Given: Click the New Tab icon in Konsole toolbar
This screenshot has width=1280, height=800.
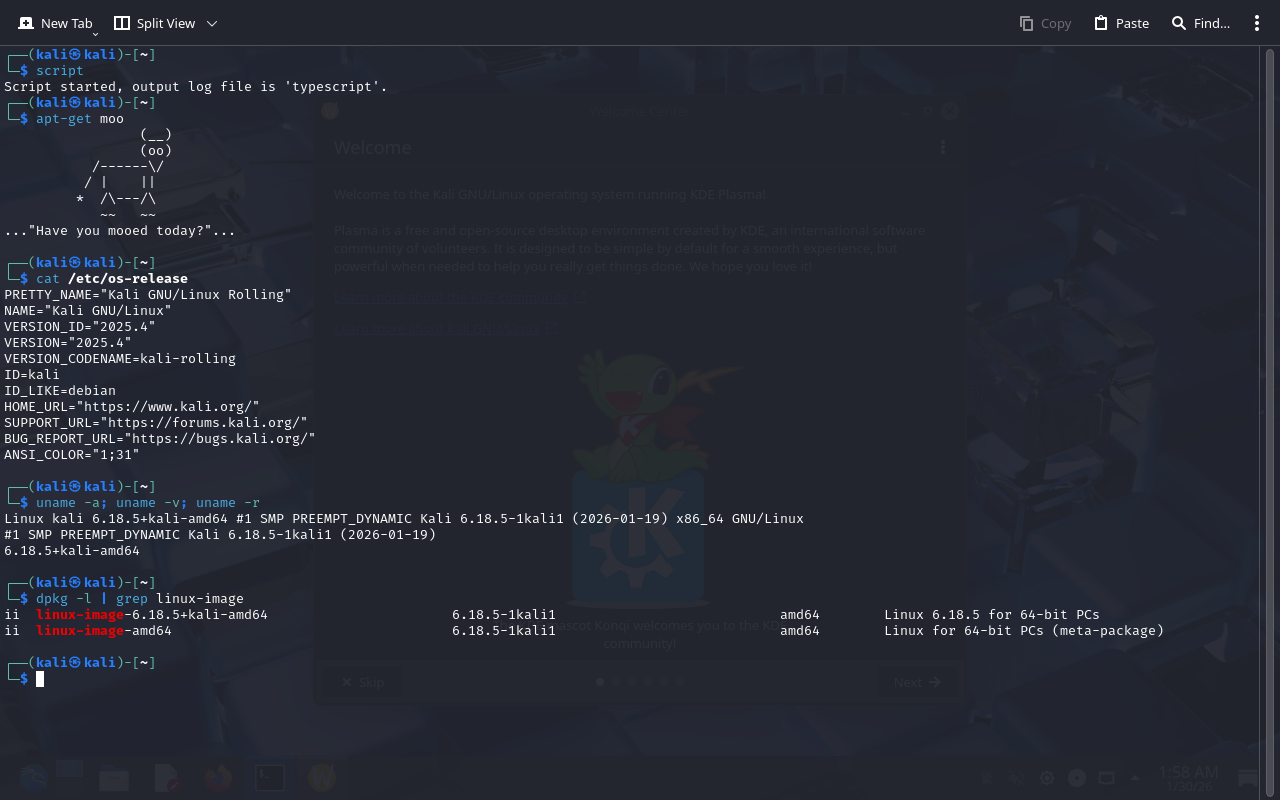Looking at the screenshot, I should click(x=26, y=23).
